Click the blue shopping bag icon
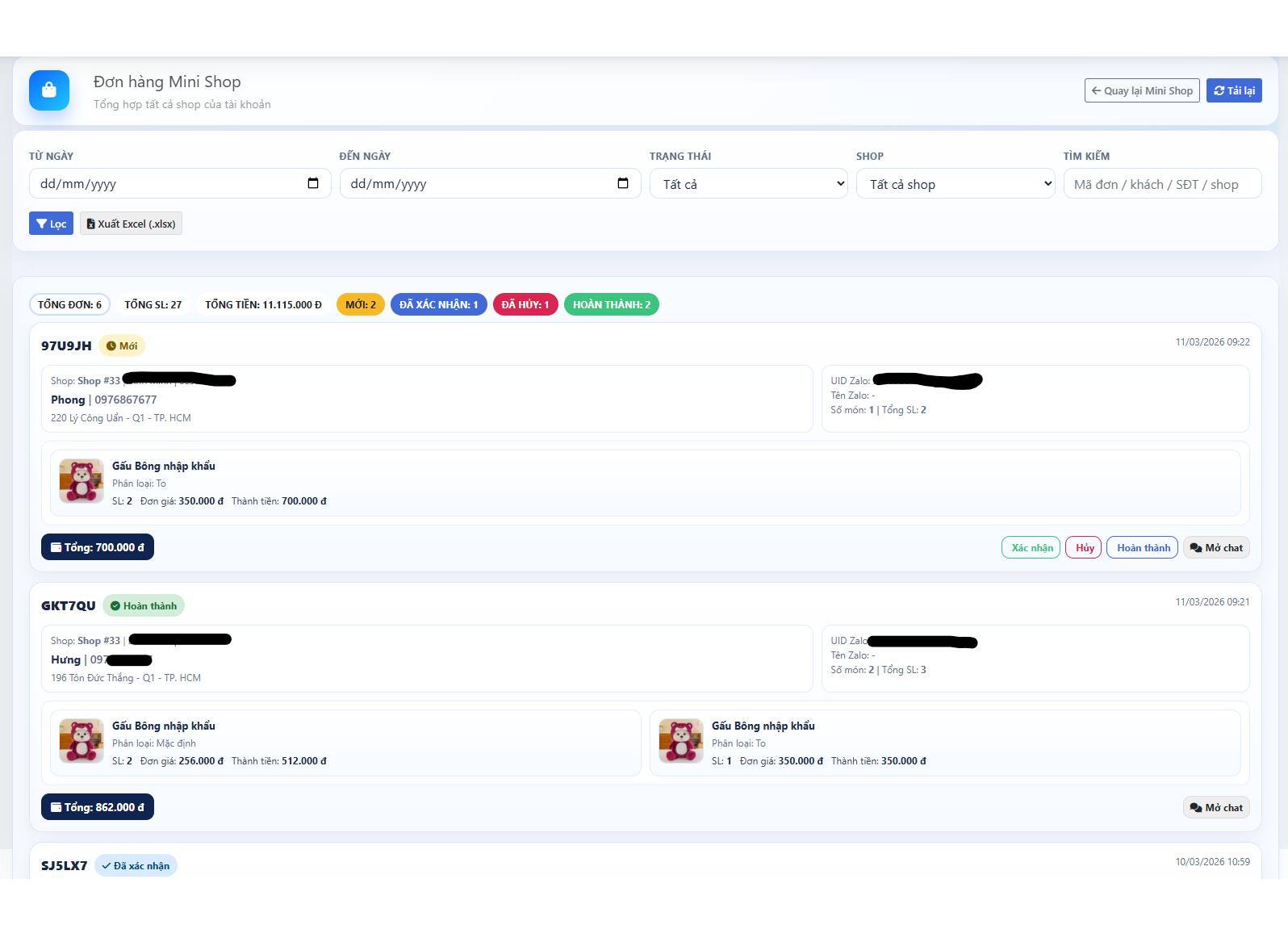The width and height of the screenshot is (1288, 925). pos(49,90)
